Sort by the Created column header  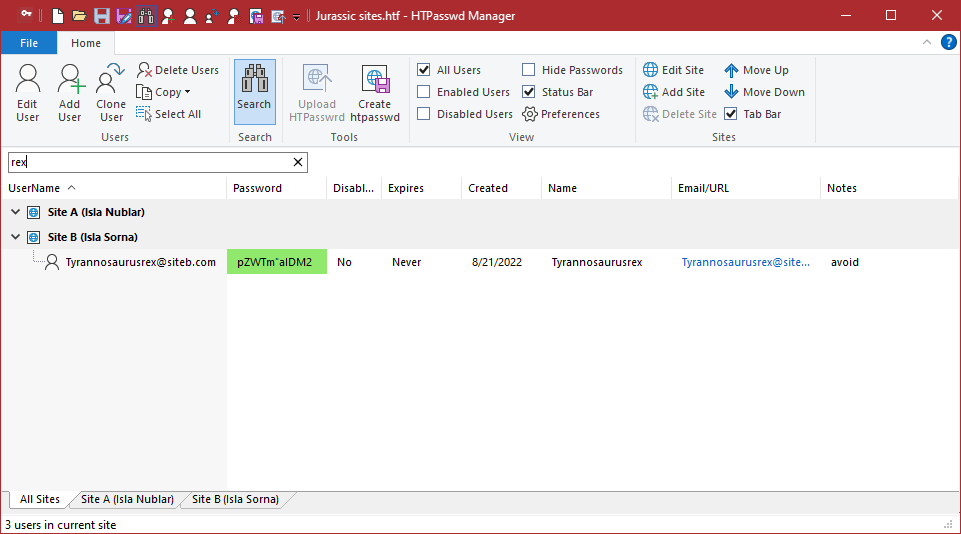click(501, 188)
